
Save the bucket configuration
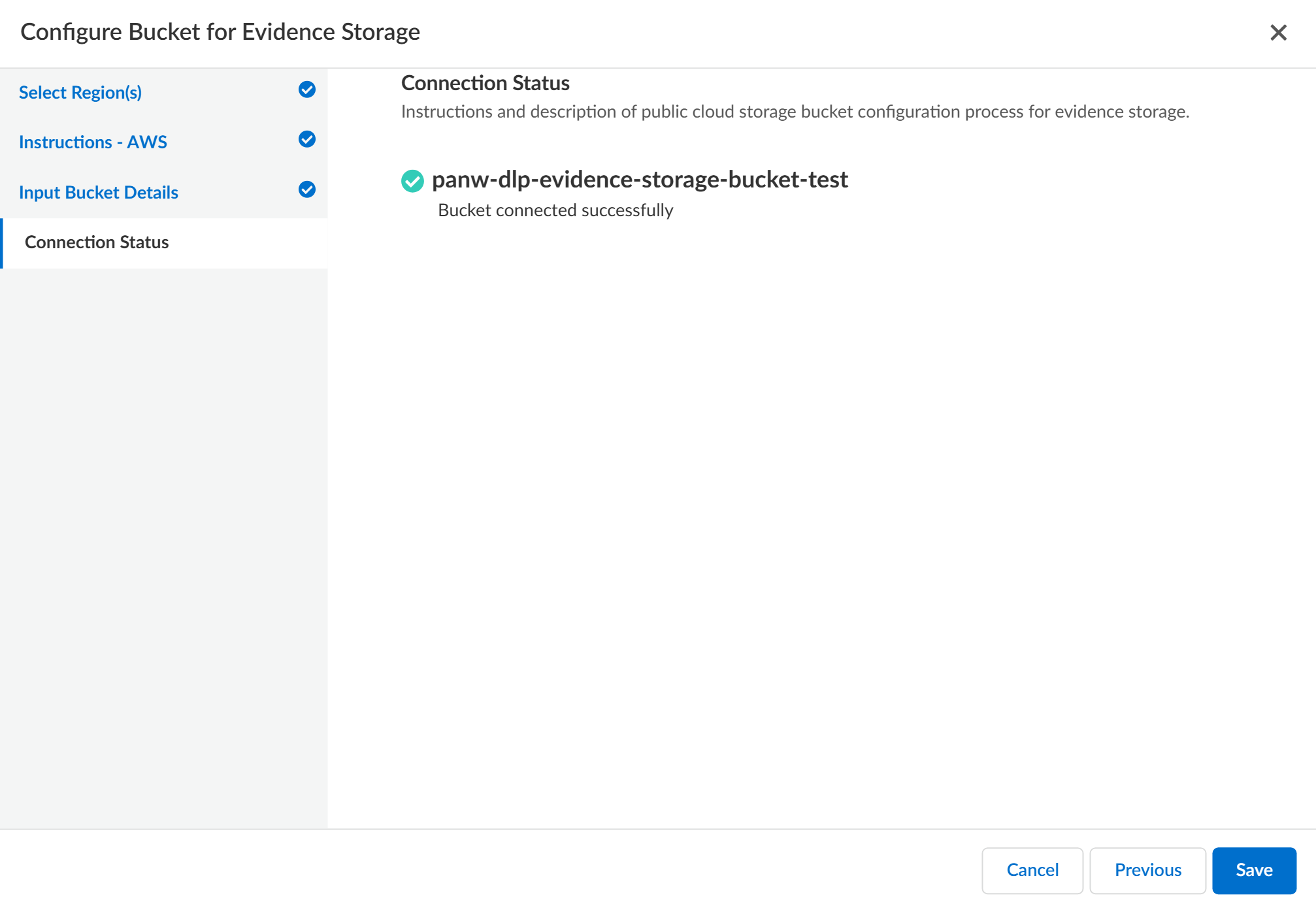click(1253, 870)
